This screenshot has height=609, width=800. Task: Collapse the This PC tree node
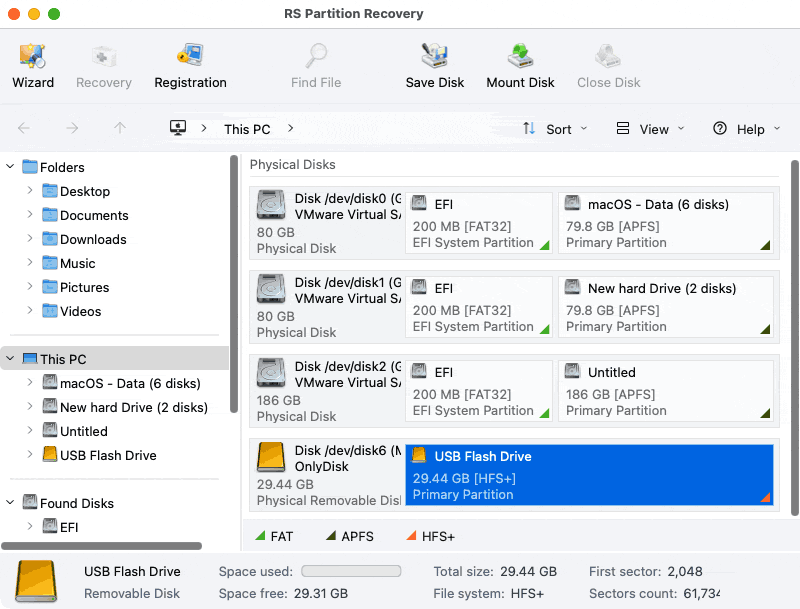11,359
